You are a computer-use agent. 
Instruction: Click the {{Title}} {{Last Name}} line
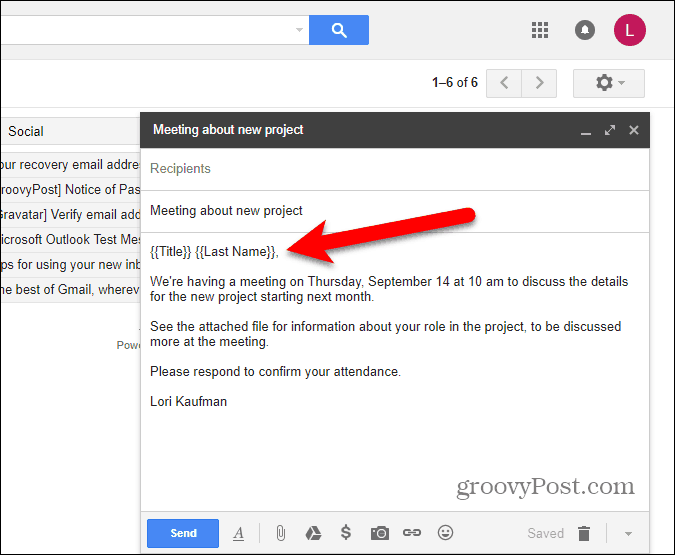click(x=214, y=251)
